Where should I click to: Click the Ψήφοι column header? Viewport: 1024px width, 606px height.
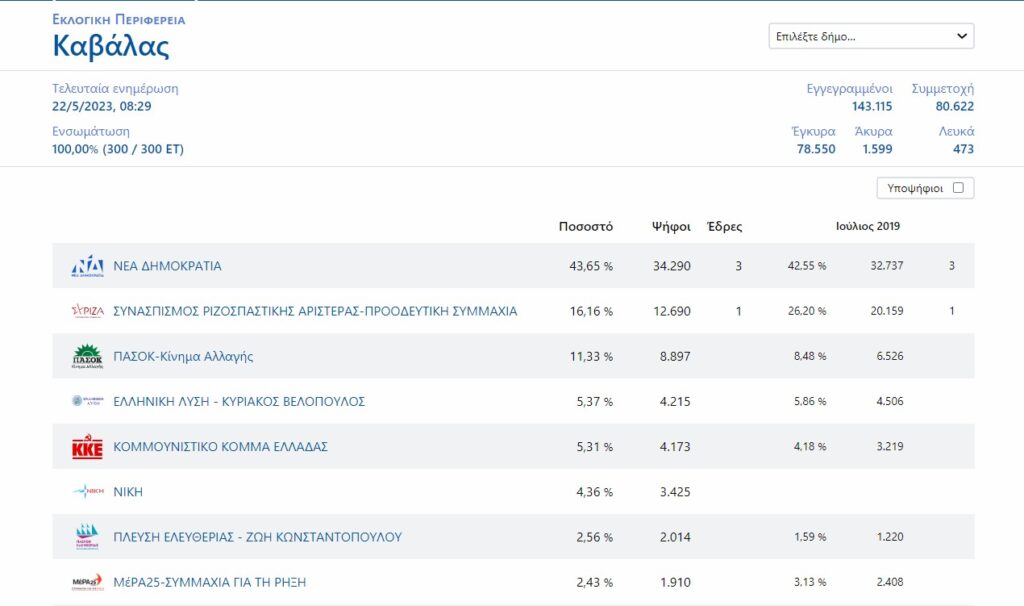pos(671,227)
